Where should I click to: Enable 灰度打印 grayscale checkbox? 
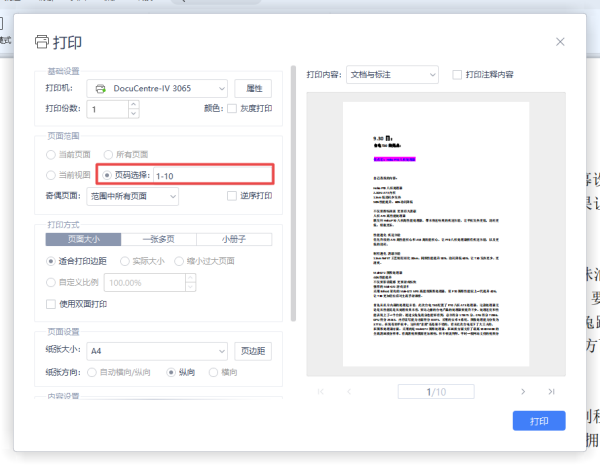(x=232, y=109)
